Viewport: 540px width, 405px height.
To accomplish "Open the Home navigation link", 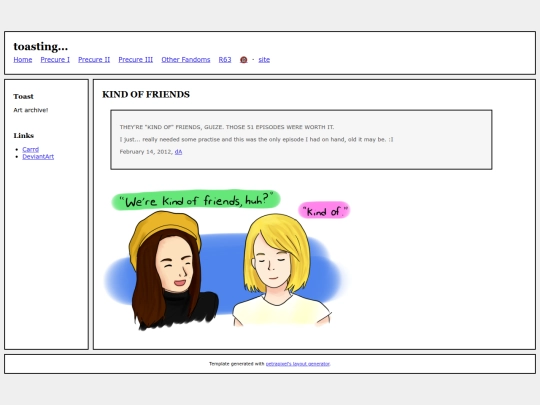I will click(23, 60).
